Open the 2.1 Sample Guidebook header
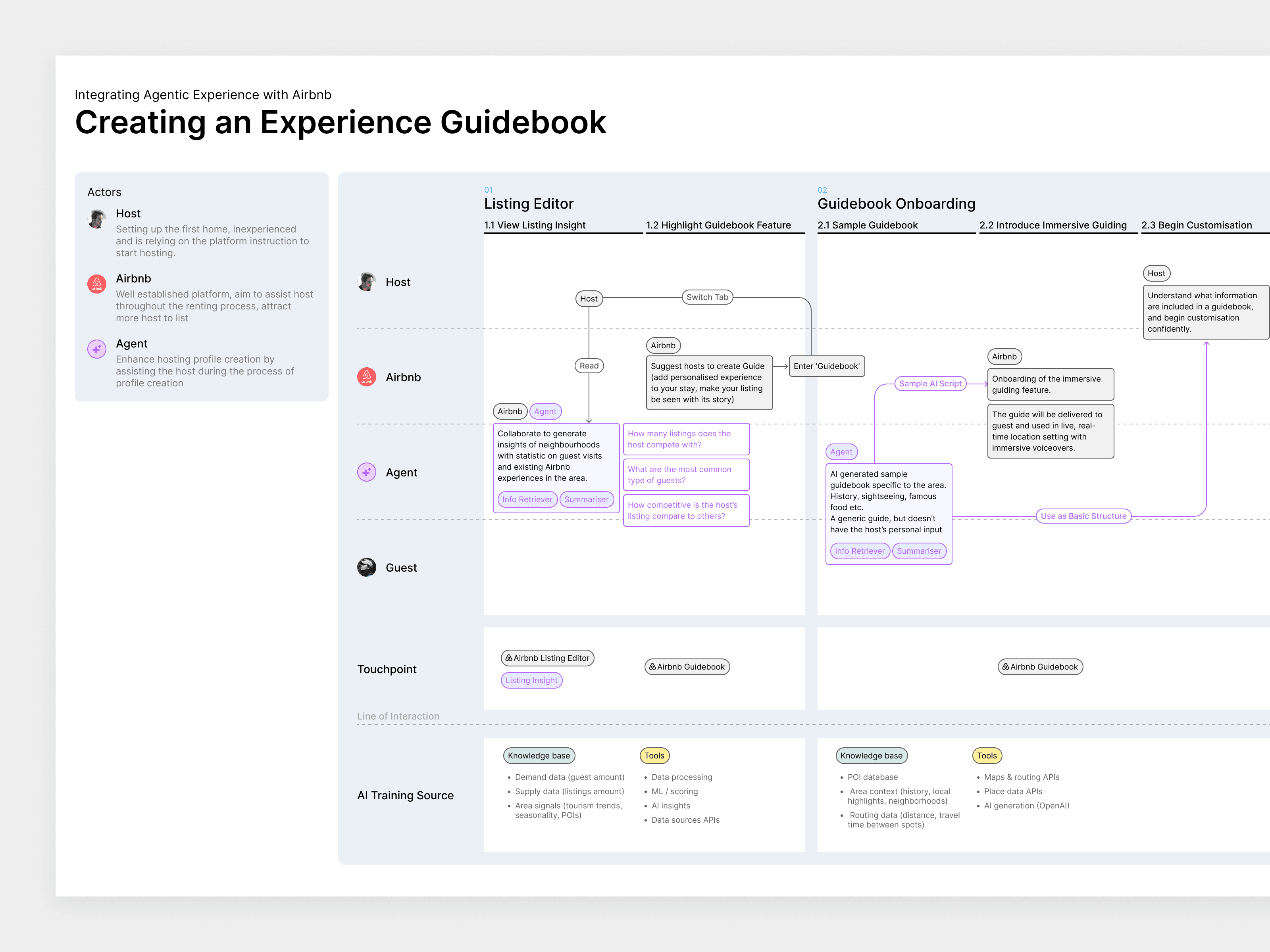Image resolution: width=1270 pixels, height=952 pixels. pos(868,225)
